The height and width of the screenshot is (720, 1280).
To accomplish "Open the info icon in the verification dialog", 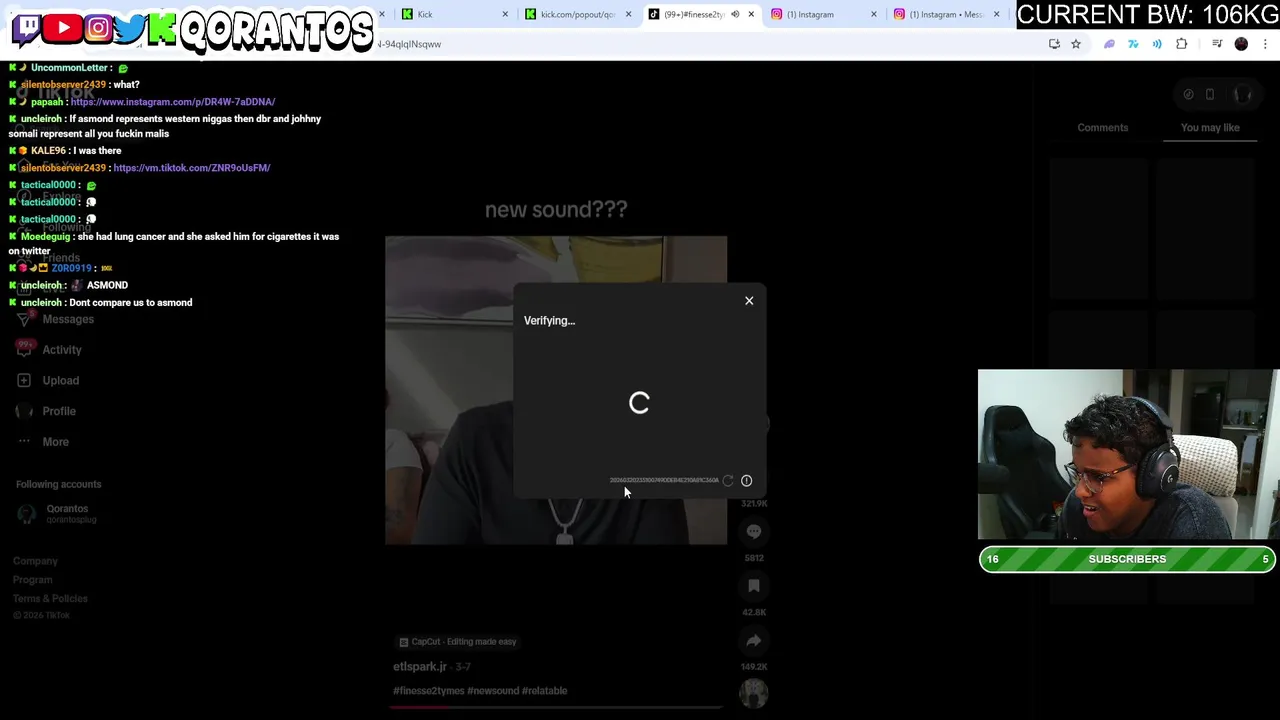I will (x=746, y=481).
